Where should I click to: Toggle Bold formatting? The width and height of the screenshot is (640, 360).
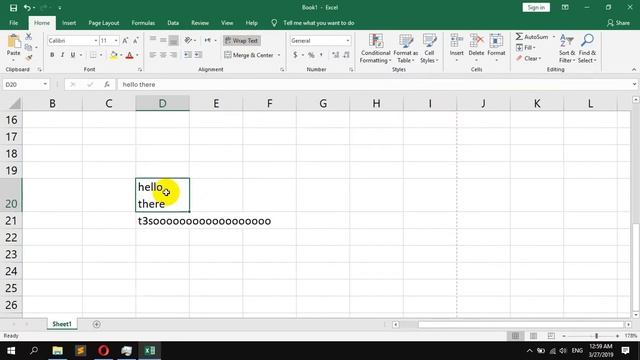click(52, 55)
